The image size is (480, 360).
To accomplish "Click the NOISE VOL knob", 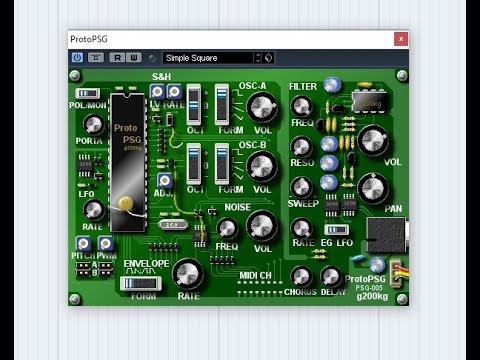I will [262, 226].
